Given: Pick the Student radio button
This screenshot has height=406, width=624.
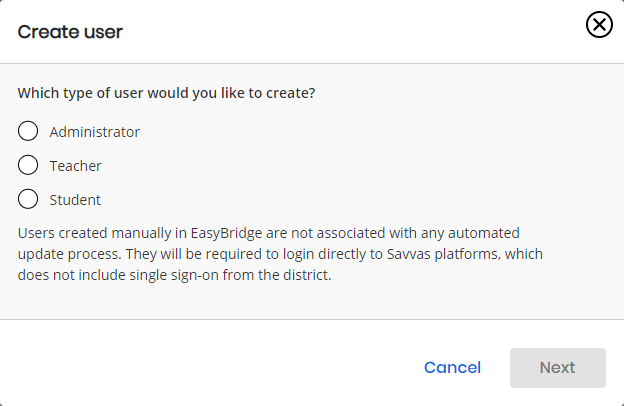Looking at the screenshot, I should pos(28,199).
